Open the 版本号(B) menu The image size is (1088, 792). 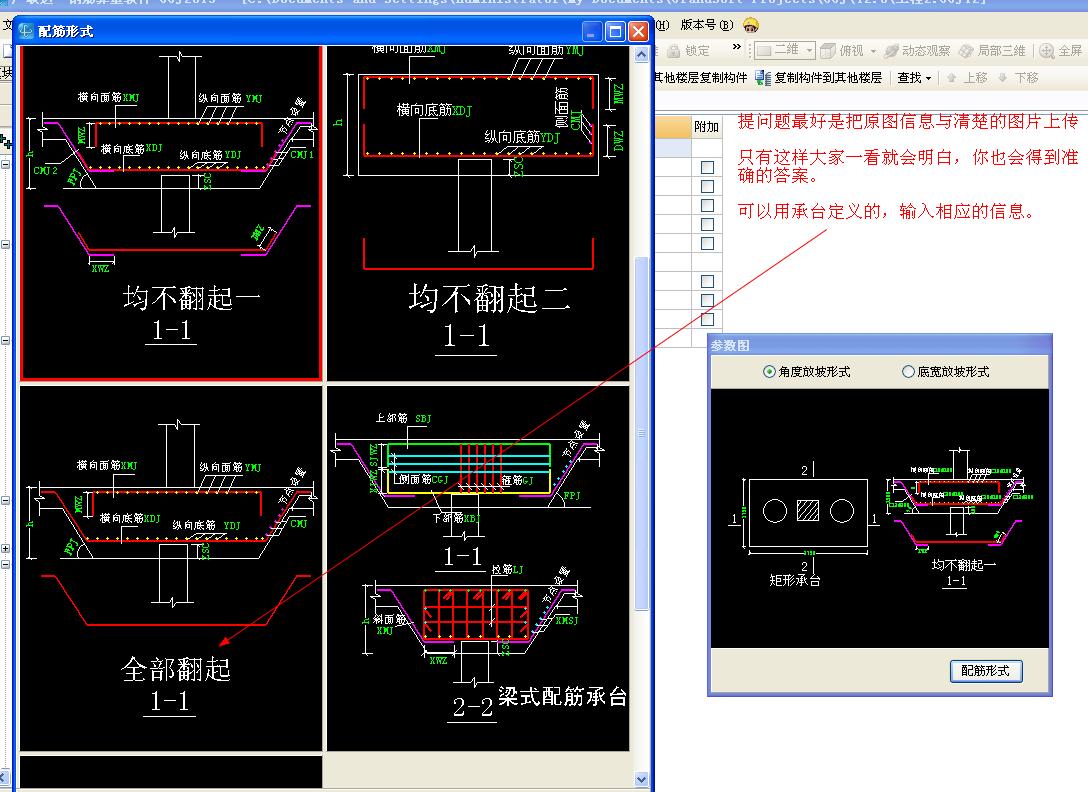(706, 25)
